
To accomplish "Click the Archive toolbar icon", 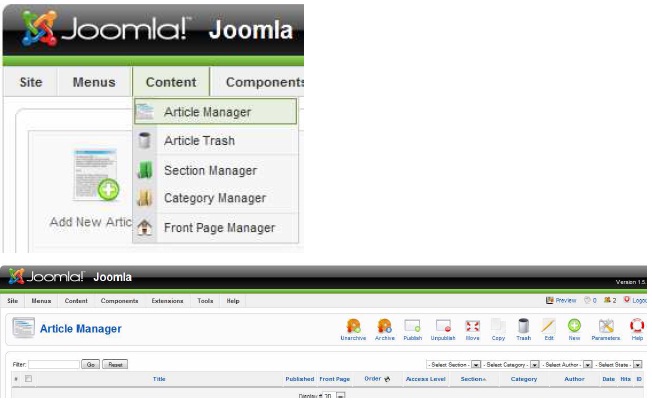I will coord(385,326).
